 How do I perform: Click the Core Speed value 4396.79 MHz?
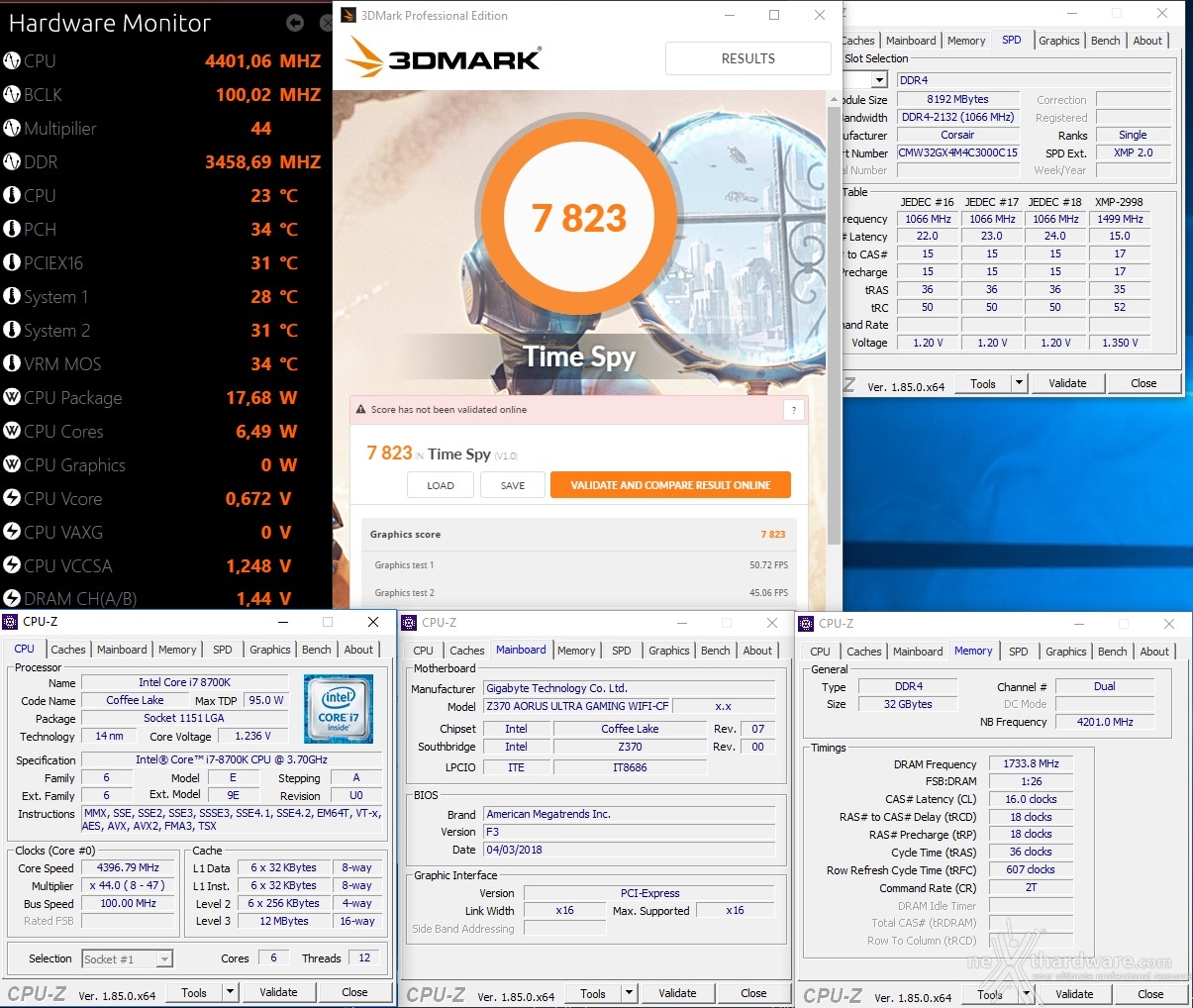(x=128, y=867)
